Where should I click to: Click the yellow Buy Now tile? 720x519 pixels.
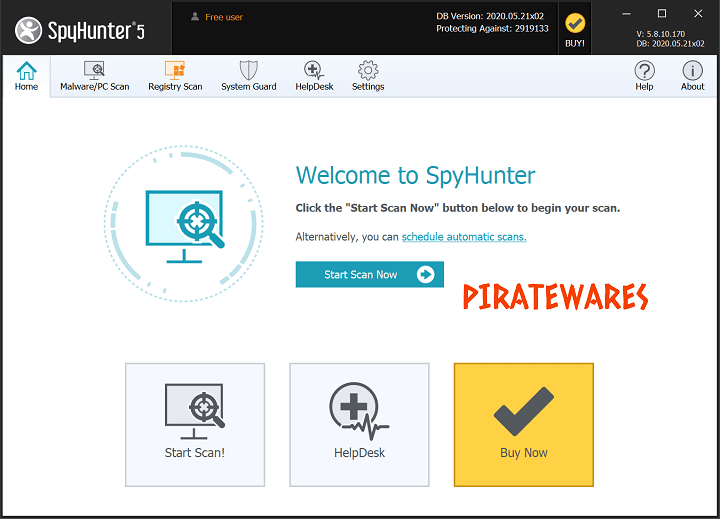(x=523, y=425)
